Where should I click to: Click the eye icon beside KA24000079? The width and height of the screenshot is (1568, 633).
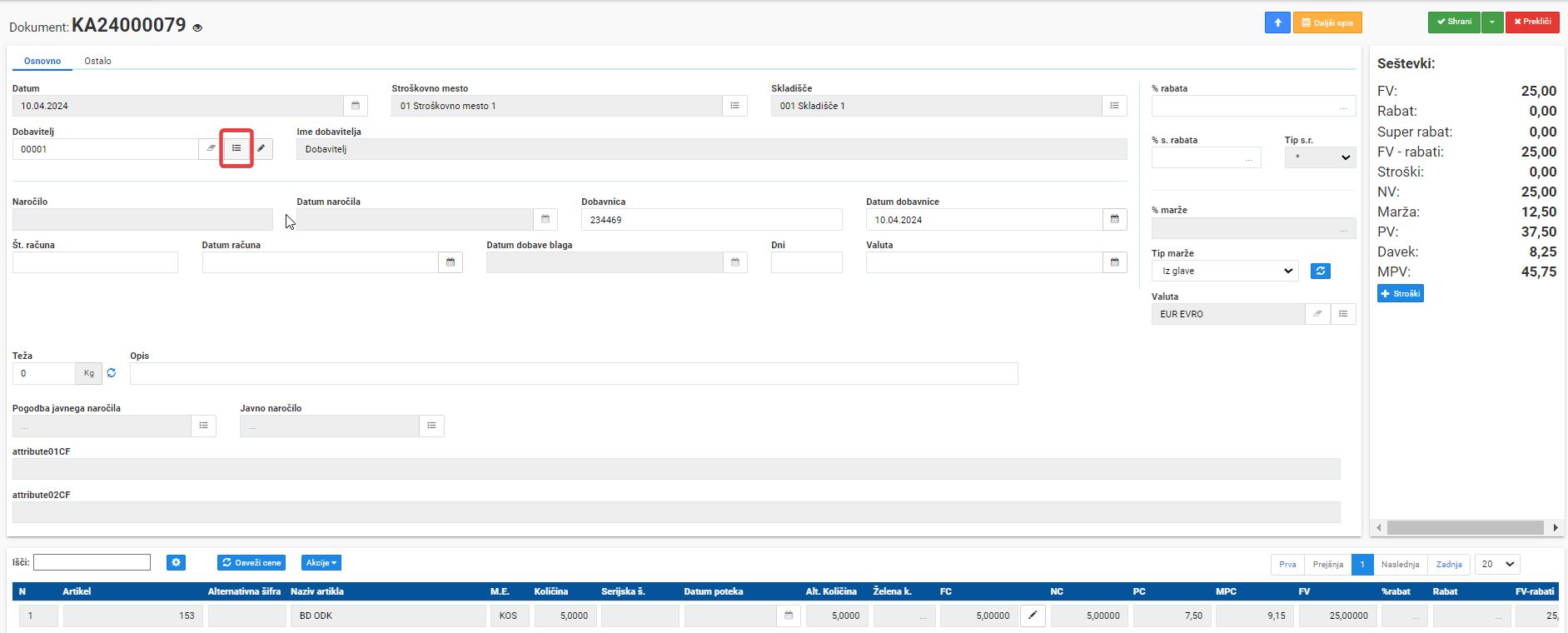pyautogui.click(x=197, y=27)
